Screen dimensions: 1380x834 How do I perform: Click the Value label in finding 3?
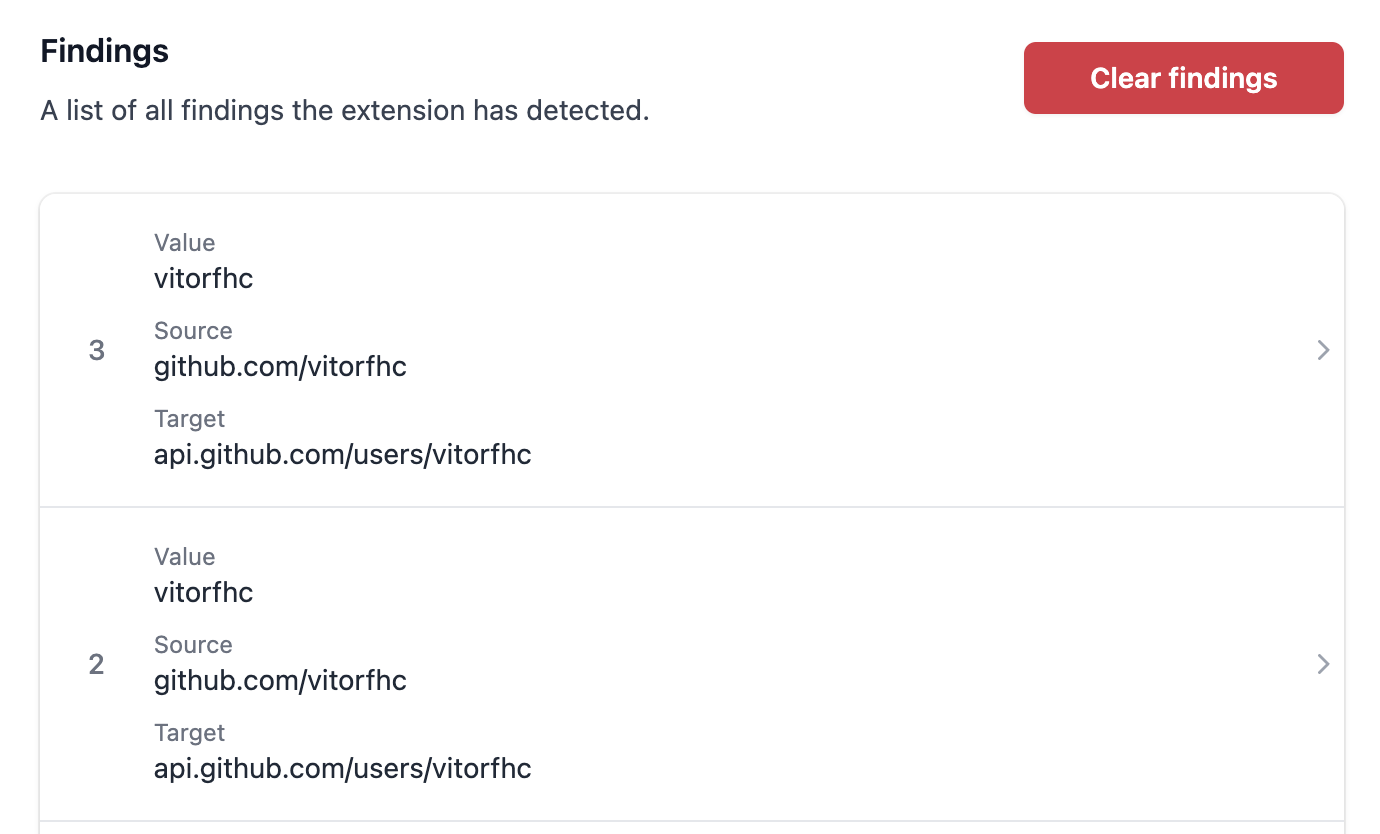pos(184,243)
